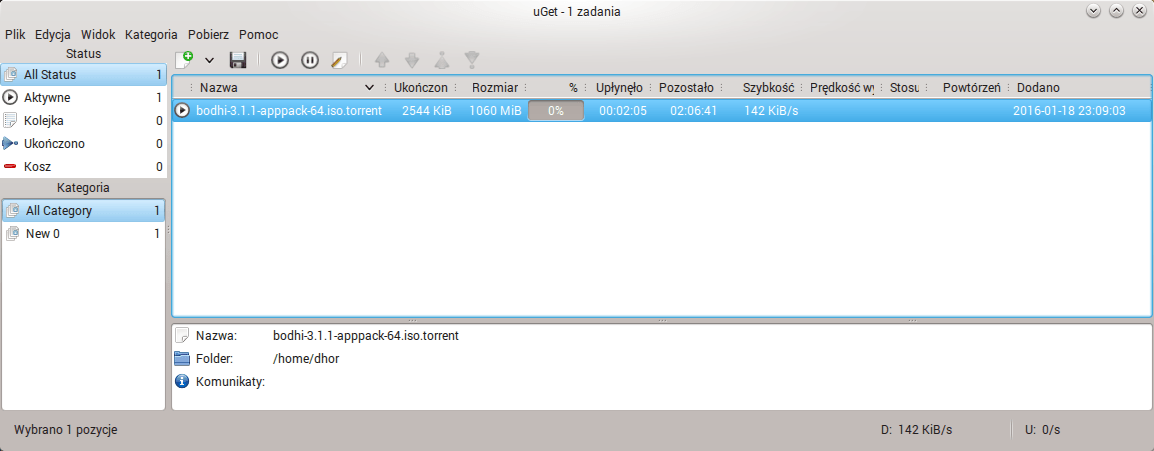Click the All Status stacked pages icon
The image size is (1154, 451).
tap(11, 74)
